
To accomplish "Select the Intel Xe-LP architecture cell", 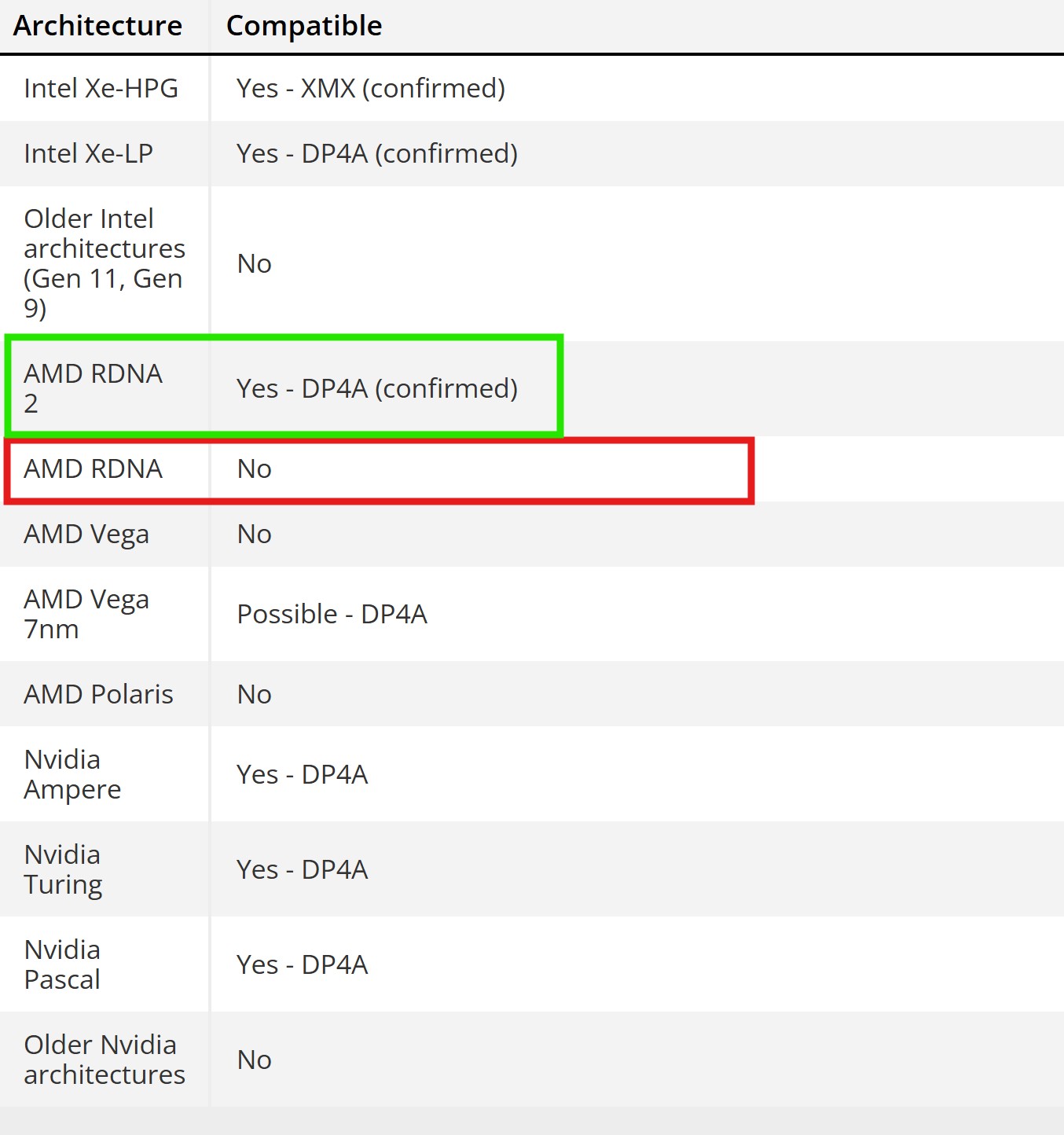I will tap(89, 153).
